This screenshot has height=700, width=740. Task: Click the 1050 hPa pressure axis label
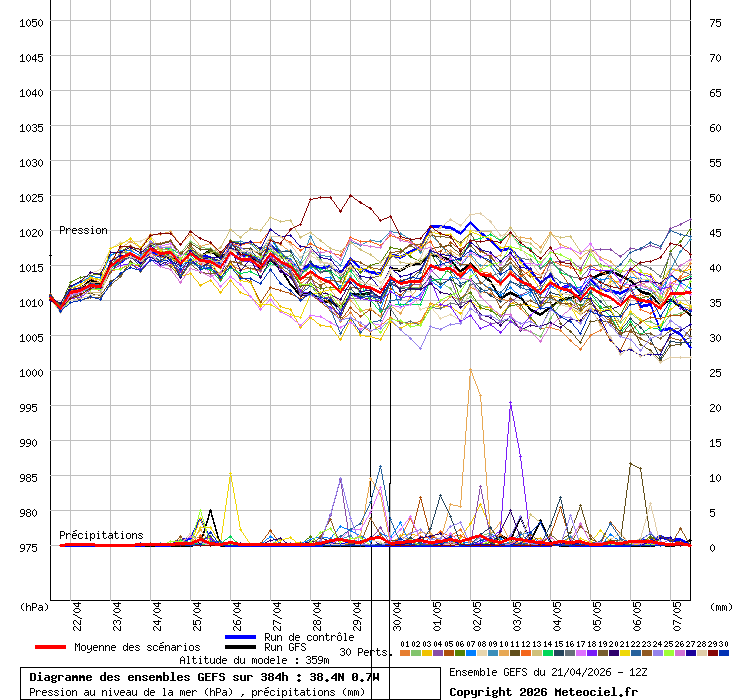(31, 22)
